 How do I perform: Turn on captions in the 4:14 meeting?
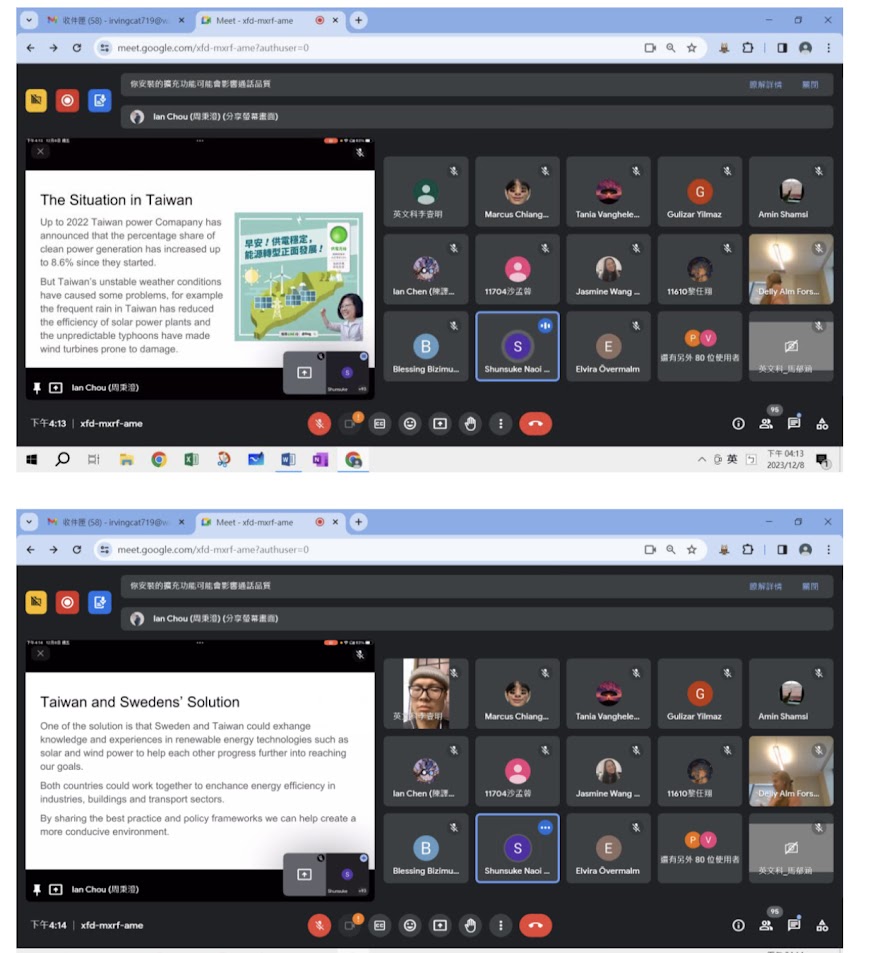[380, 925]
